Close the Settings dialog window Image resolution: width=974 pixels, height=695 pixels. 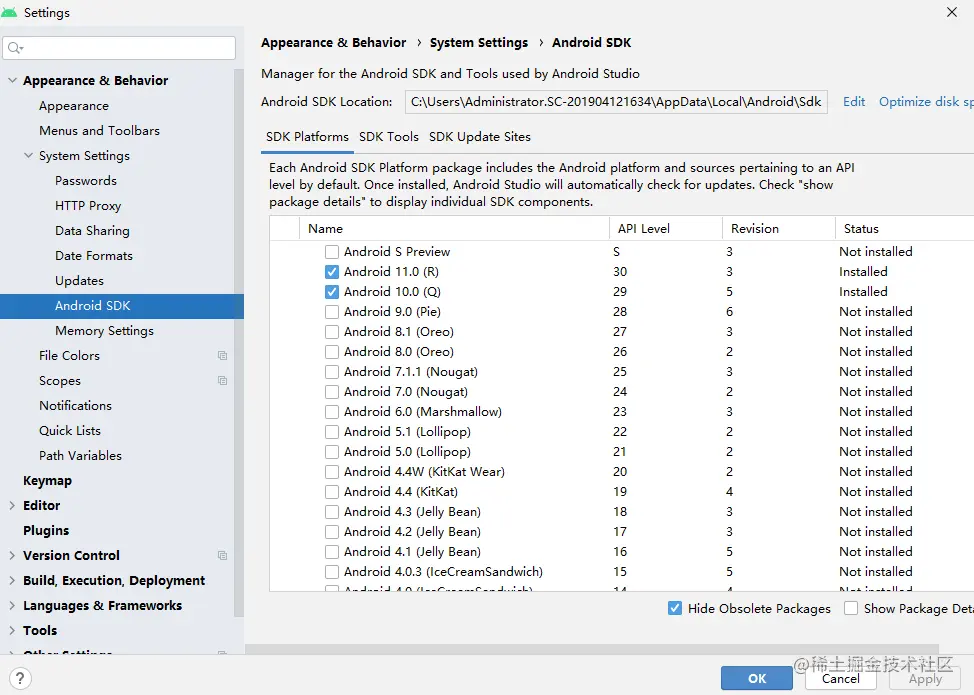click(952, 12)
